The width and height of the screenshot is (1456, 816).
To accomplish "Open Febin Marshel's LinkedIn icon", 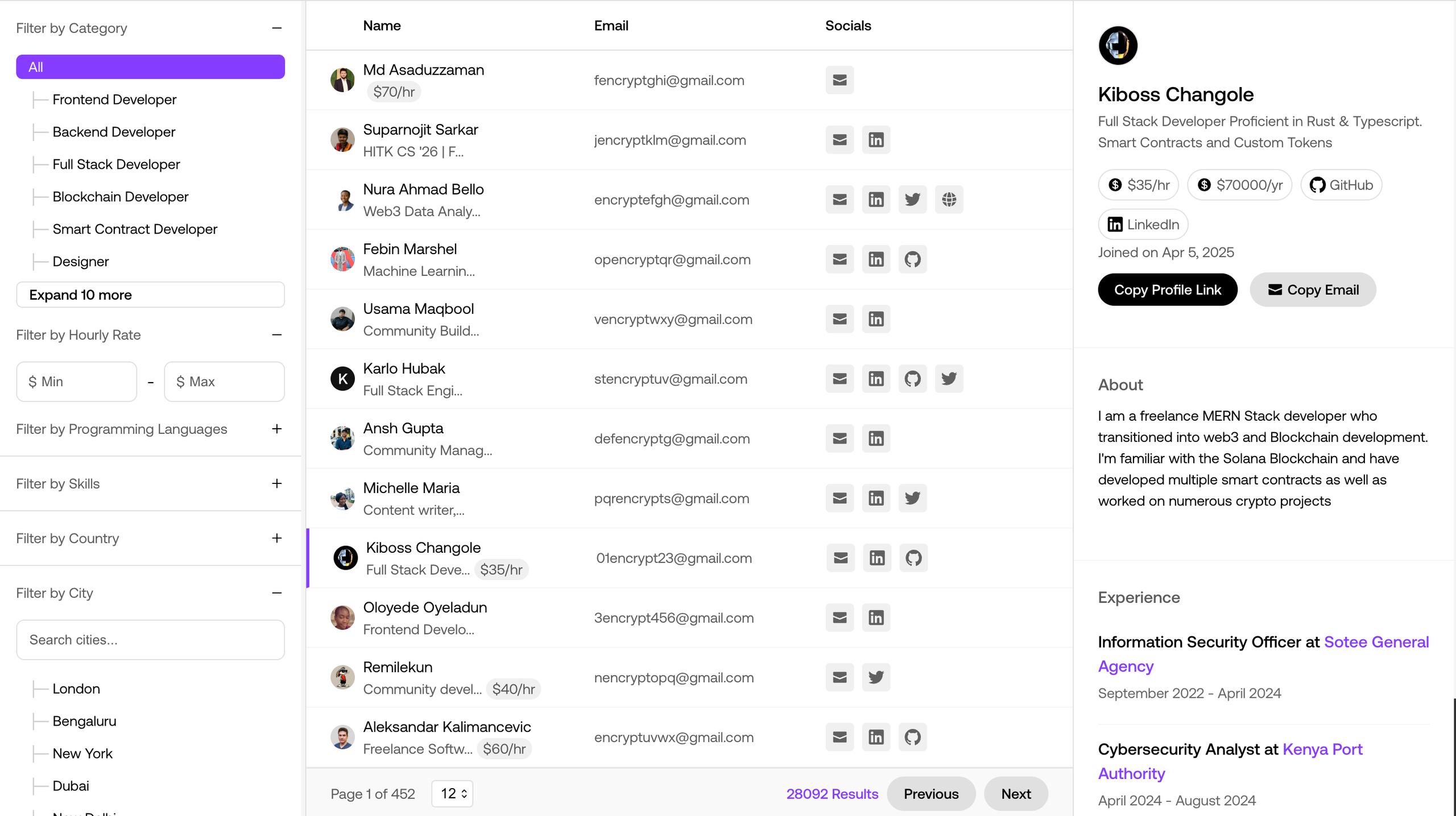I will 876,259.
